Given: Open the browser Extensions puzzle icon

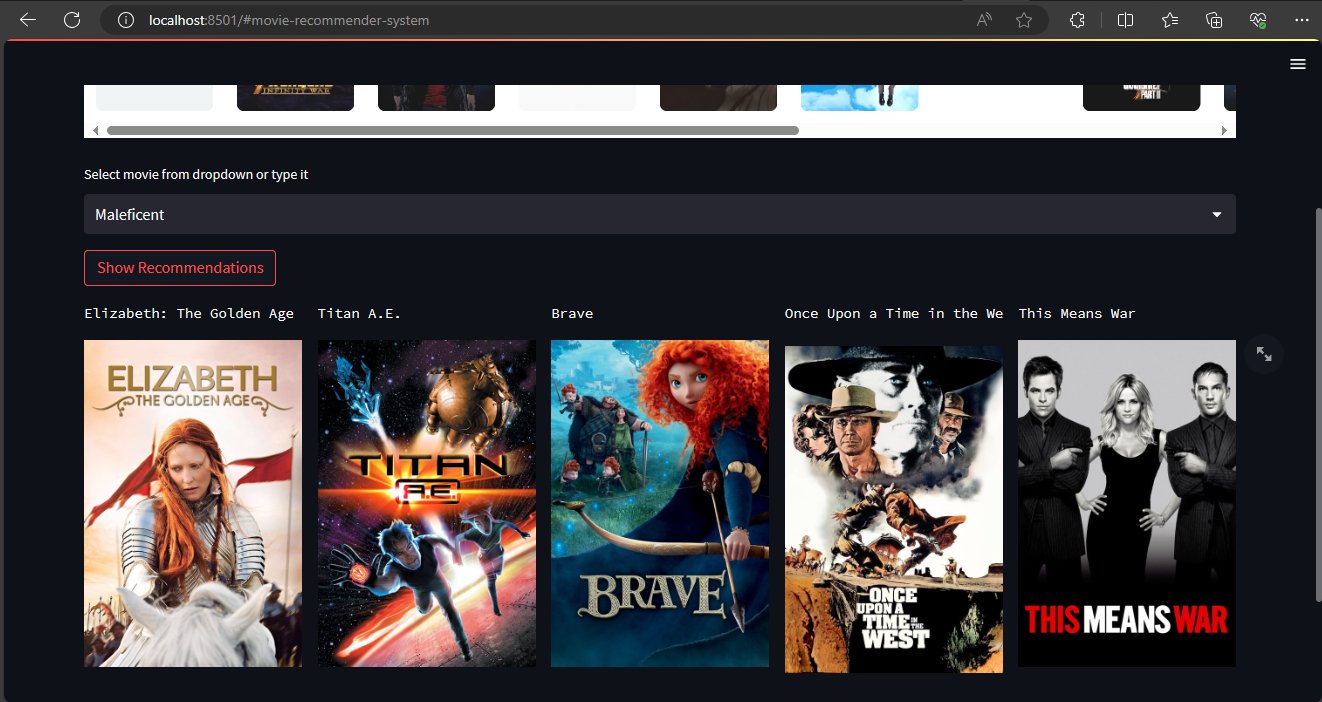Looking at the screenshot, I should pos(1077,20).
